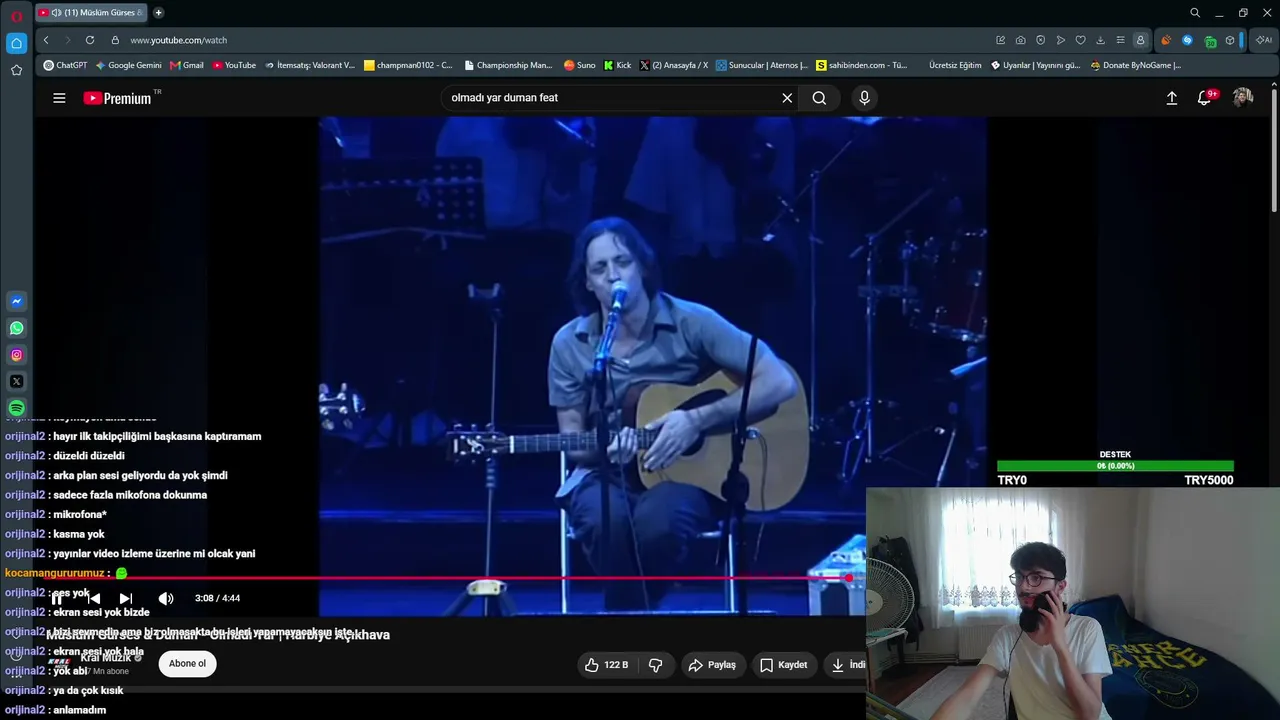1280x720 pixels.
Task: Click the time display "3:08 / 4:44"
Action: coord(217,598)
